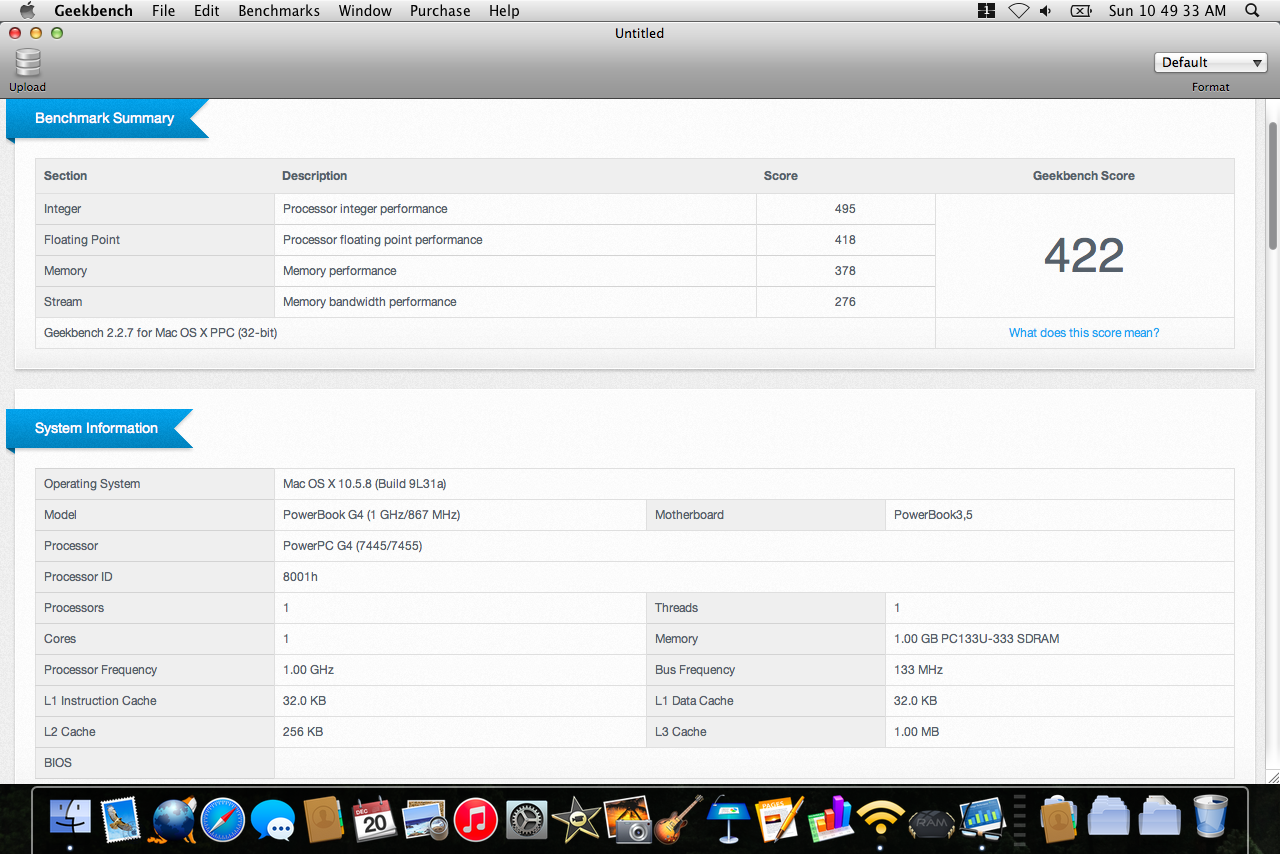Open the Apple menu
1280x854 pixels.
(x=27, y=10)
